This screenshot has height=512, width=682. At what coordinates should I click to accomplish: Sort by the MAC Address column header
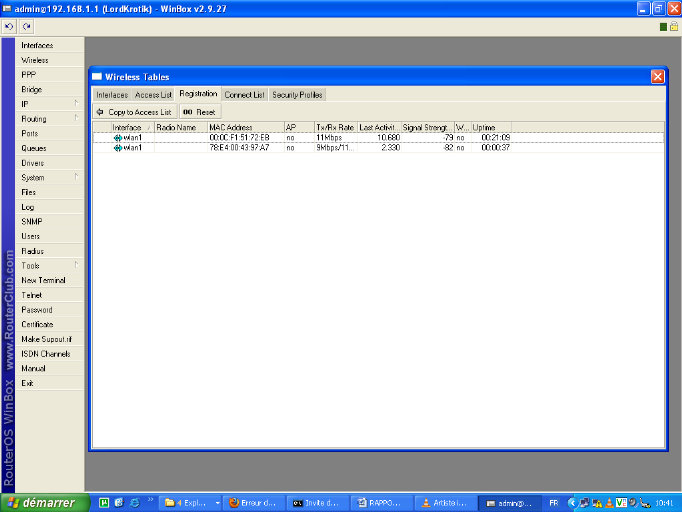point(246,127)
